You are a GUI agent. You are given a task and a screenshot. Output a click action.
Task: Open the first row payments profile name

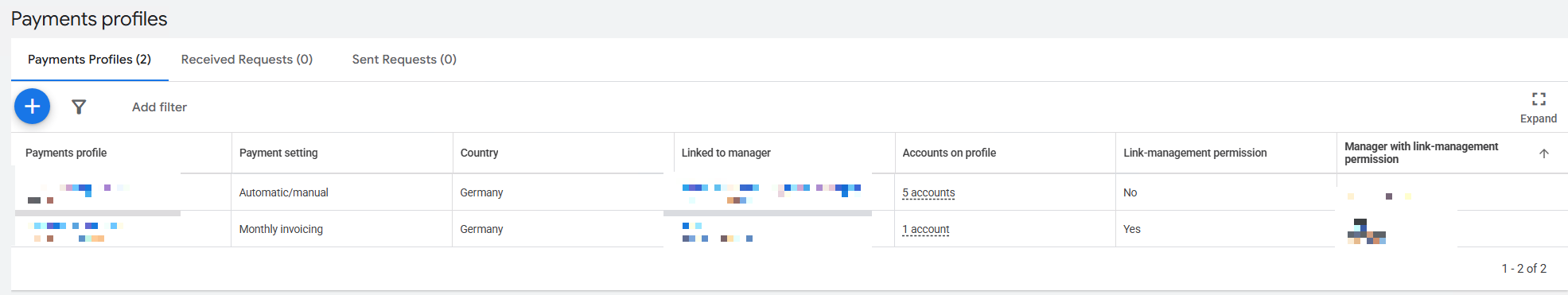(78, 193)
